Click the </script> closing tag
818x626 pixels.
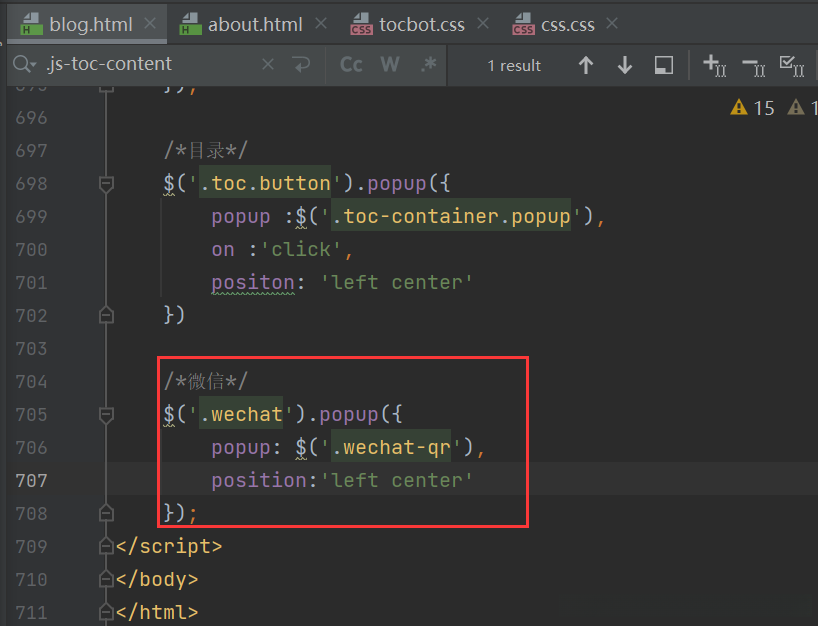tap(169, 546)
